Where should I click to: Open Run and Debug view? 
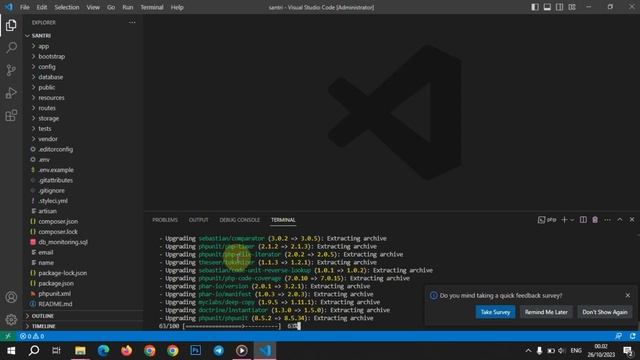(11, 93)
